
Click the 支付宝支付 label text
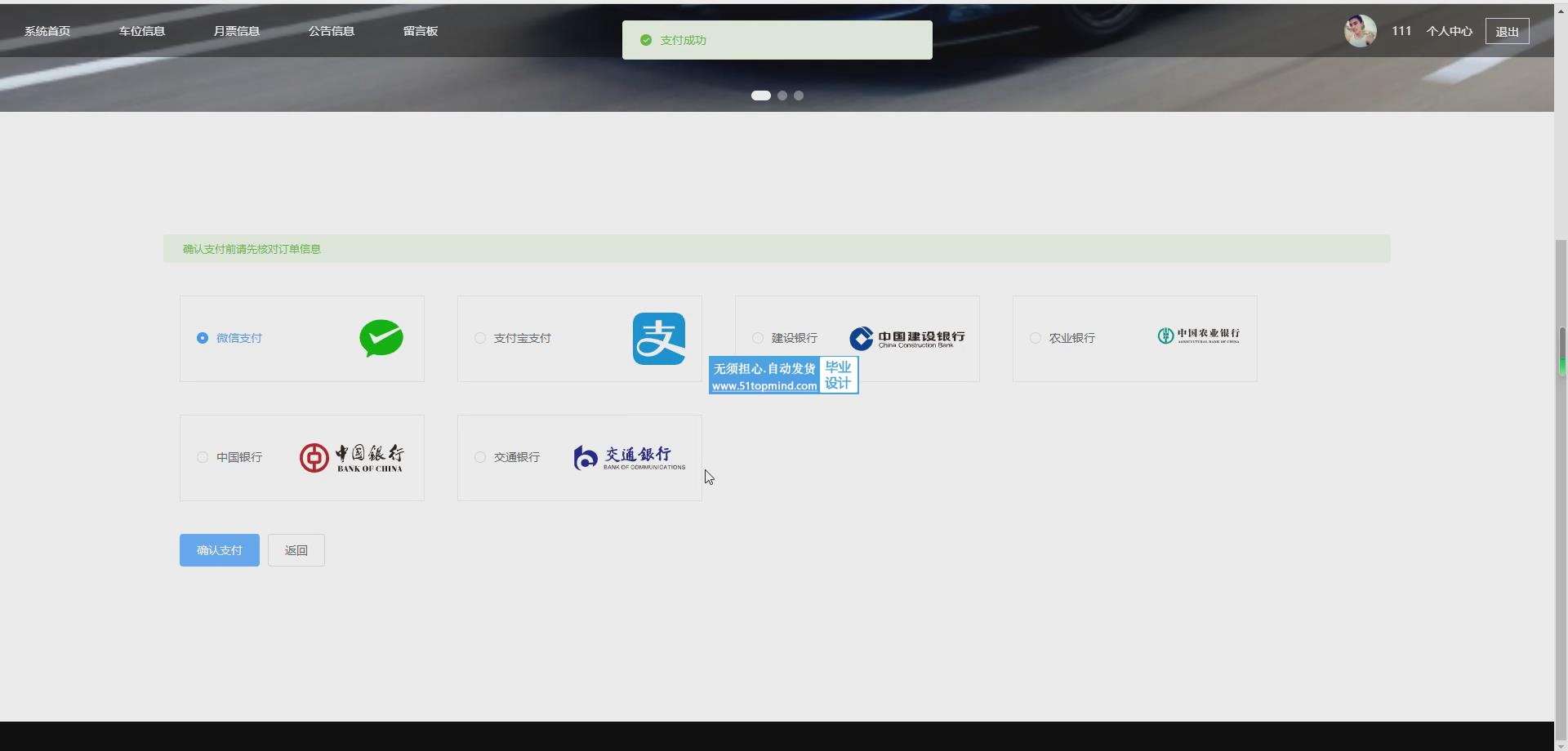tap(523, 338)
